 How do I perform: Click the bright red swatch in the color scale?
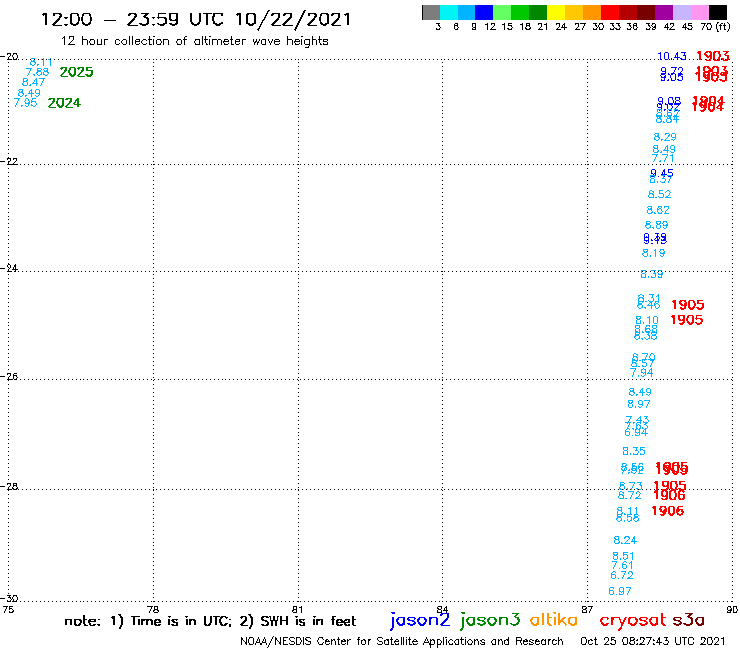tap(610, 12)
